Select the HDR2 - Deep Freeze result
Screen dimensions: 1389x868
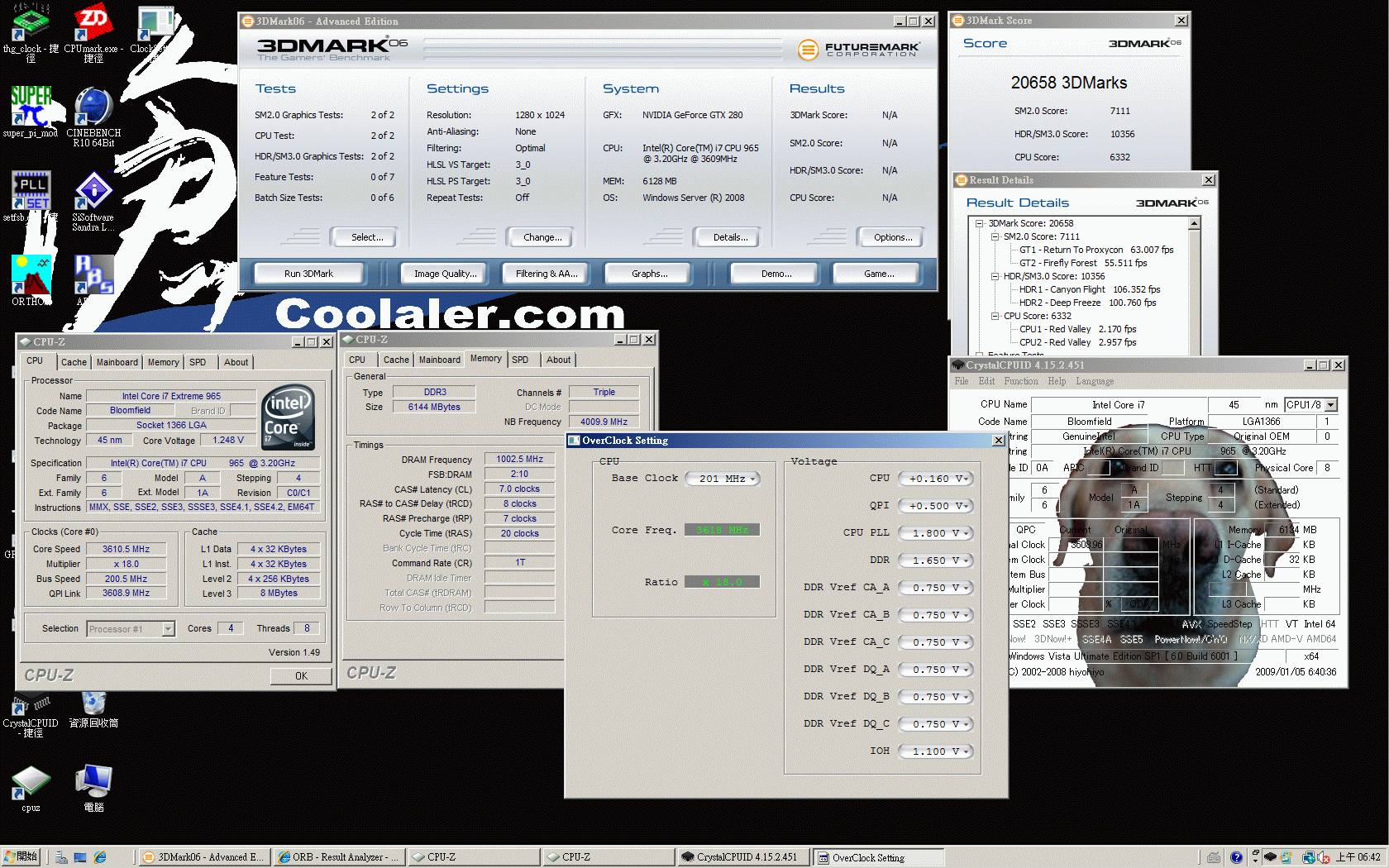coord(1088,303)
